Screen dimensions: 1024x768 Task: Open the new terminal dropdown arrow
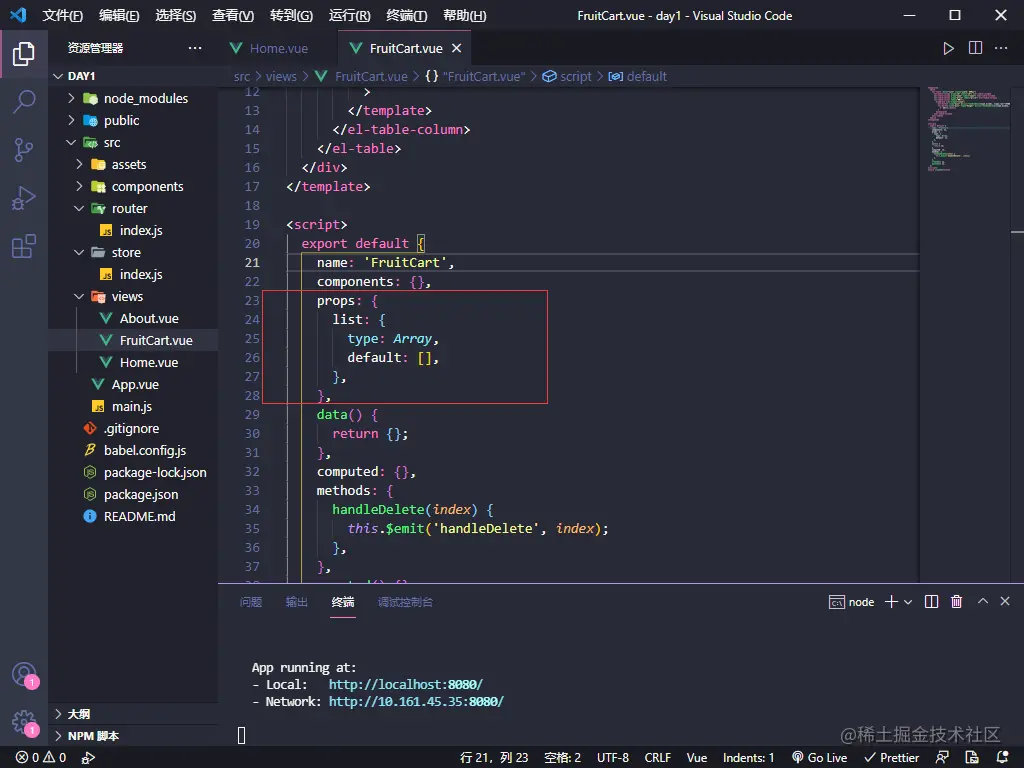click(x=908, y=602)
